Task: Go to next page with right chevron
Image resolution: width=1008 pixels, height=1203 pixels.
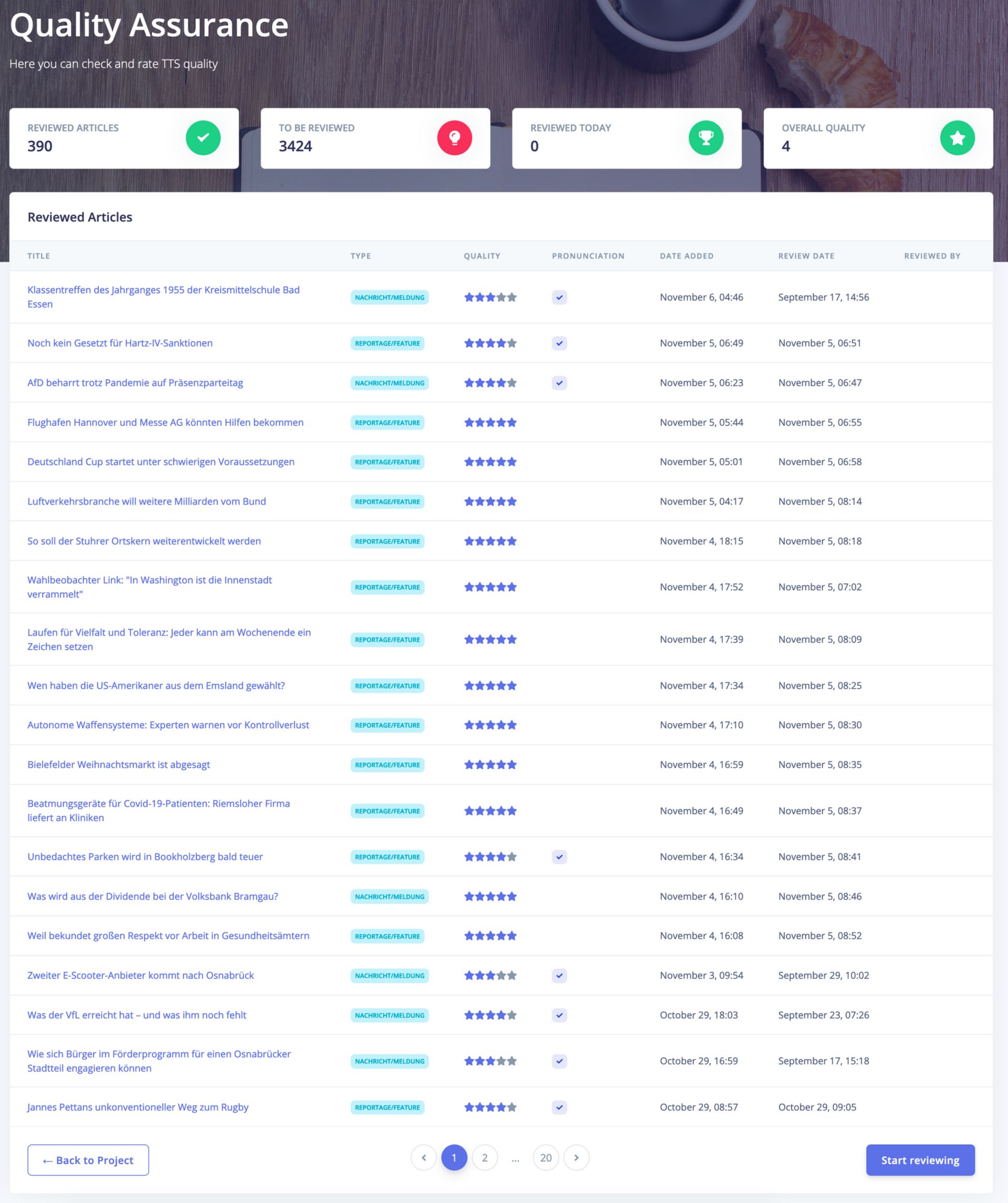Action: coord(576,1158)
